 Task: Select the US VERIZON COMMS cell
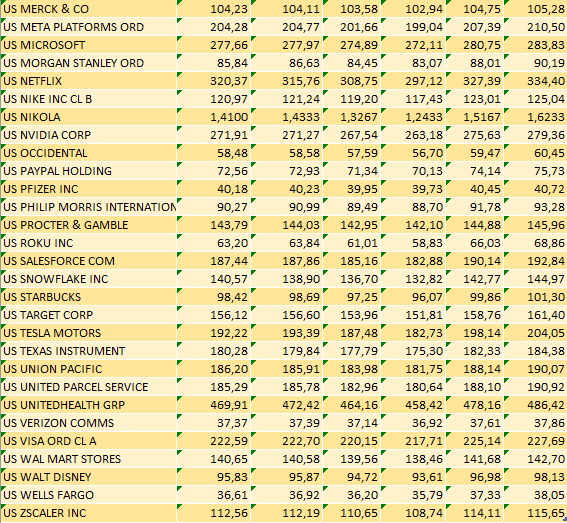coord(89,423)
